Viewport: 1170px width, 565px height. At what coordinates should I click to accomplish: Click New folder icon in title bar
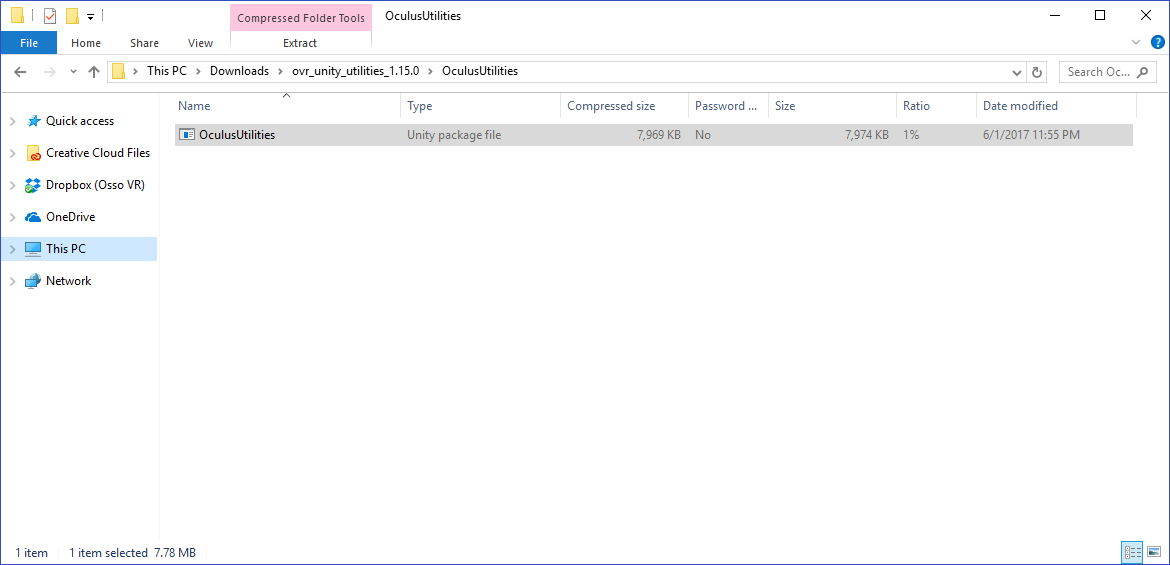[72, 16]
